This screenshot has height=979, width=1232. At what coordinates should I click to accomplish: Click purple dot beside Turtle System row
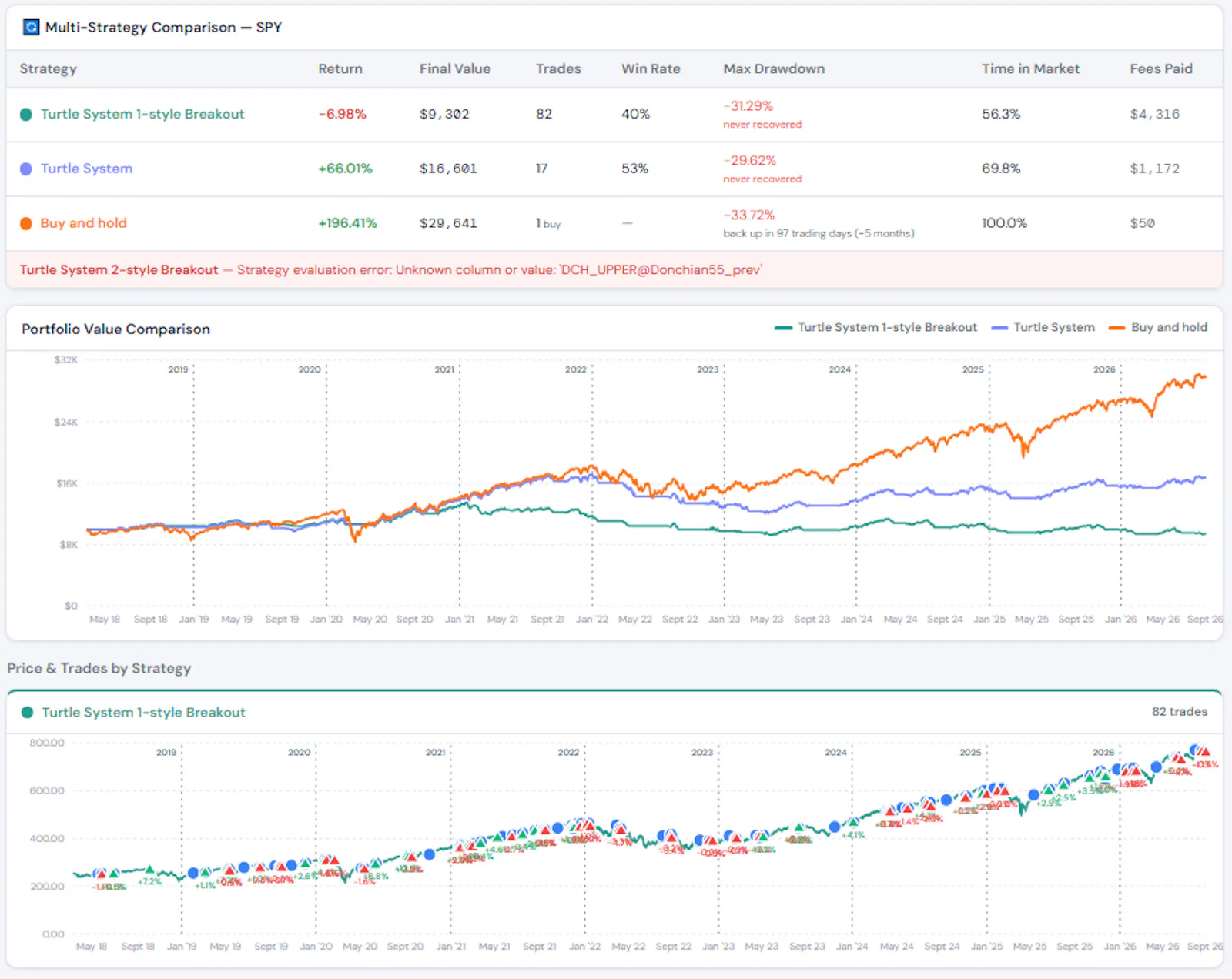click(26, 169)
